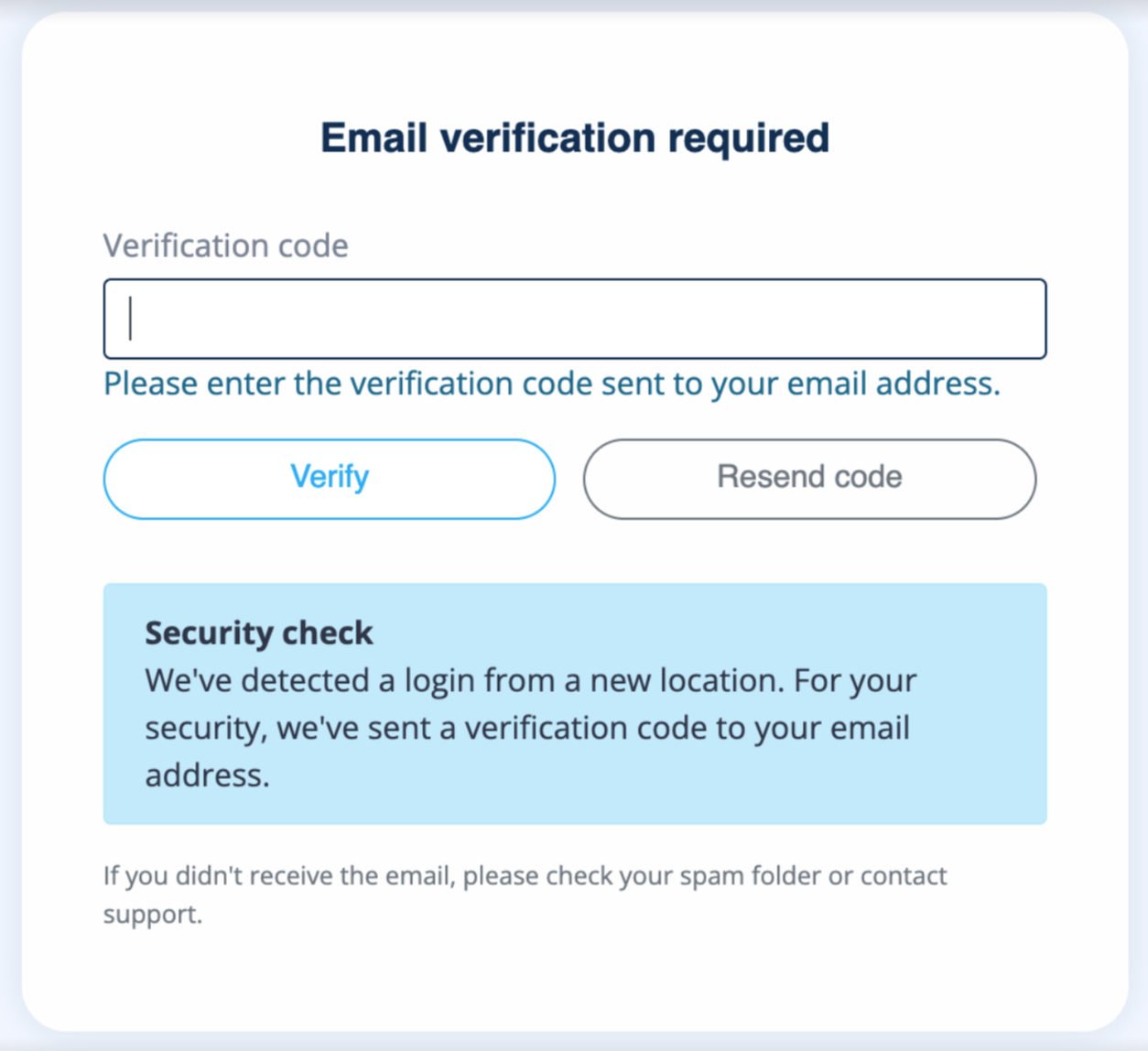Click the "Resend code" label in the gray-outlined button

[809, 477]
